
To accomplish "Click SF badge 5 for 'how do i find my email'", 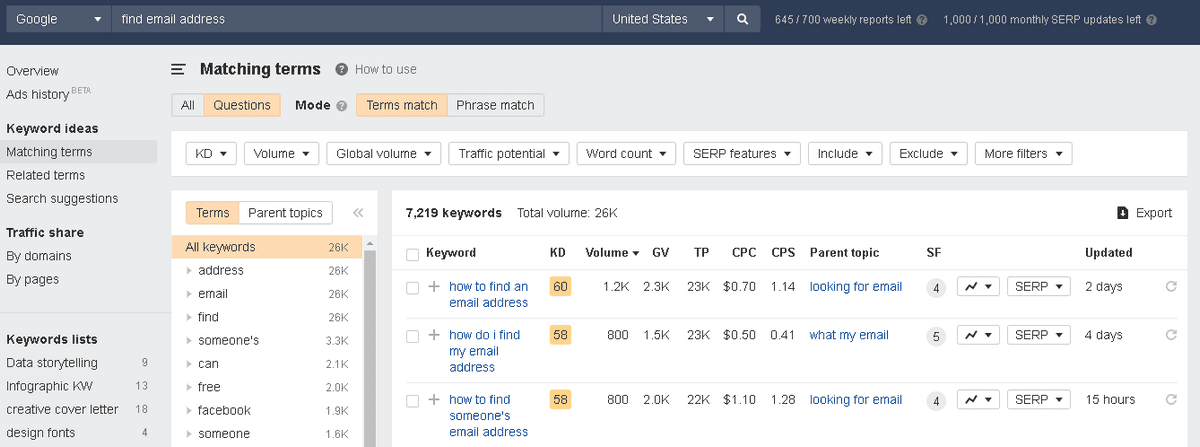I will tap(936, 336).
